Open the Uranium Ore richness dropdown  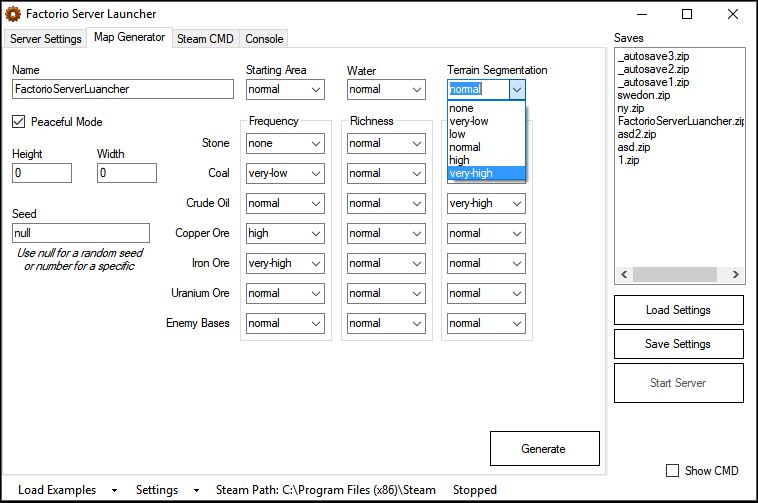coord(386,293)
